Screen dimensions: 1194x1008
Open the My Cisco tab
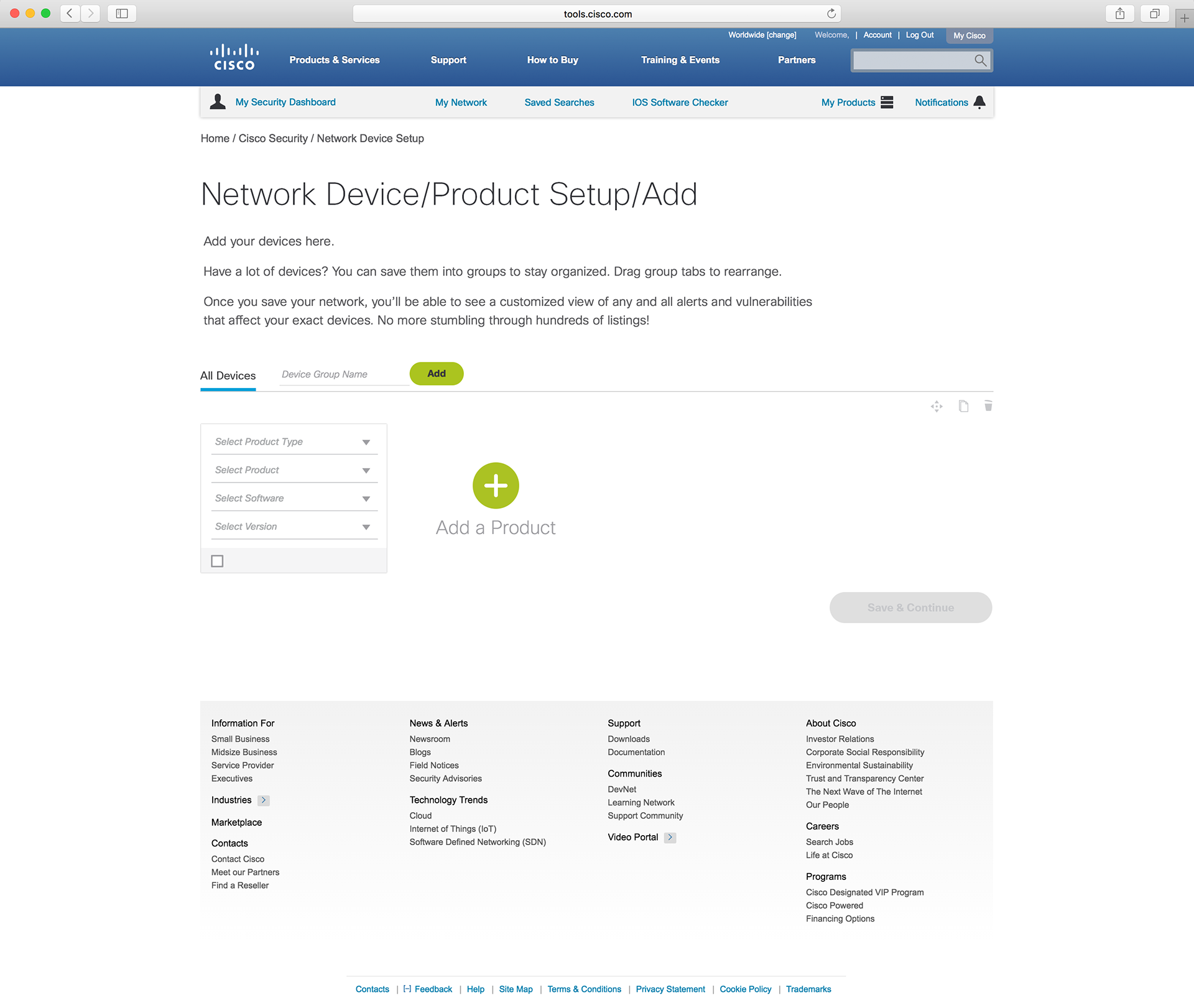[x=970, y=35]
